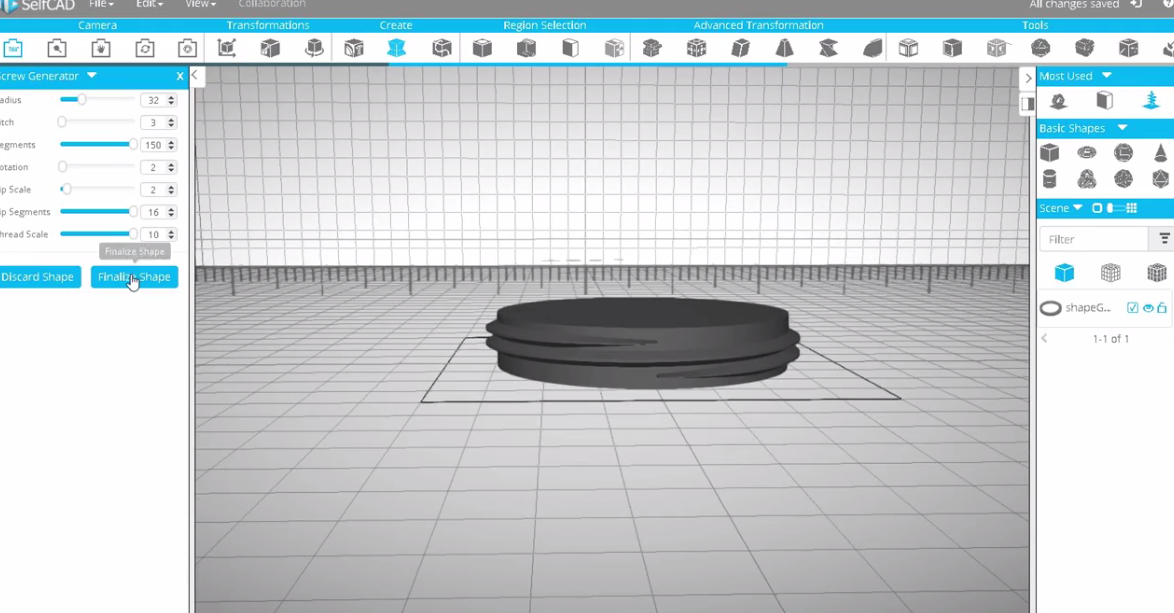
Task: Add a cube from Basic Shapes
Action: (x=1050, y=153)
